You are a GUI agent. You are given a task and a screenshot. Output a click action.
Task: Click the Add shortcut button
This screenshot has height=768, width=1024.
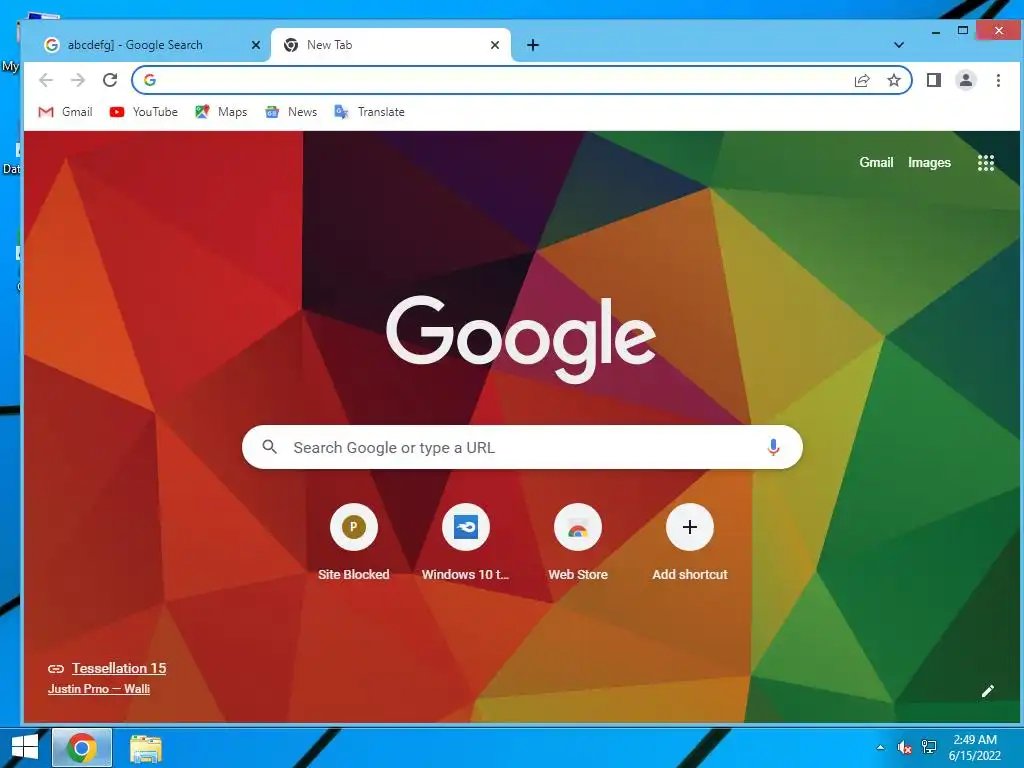[690, 542]
